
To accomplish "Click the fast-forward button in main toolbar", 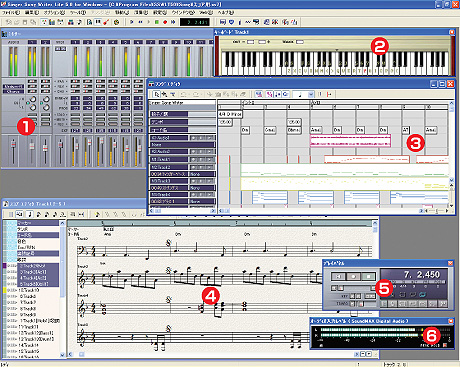I will point(173,22).
